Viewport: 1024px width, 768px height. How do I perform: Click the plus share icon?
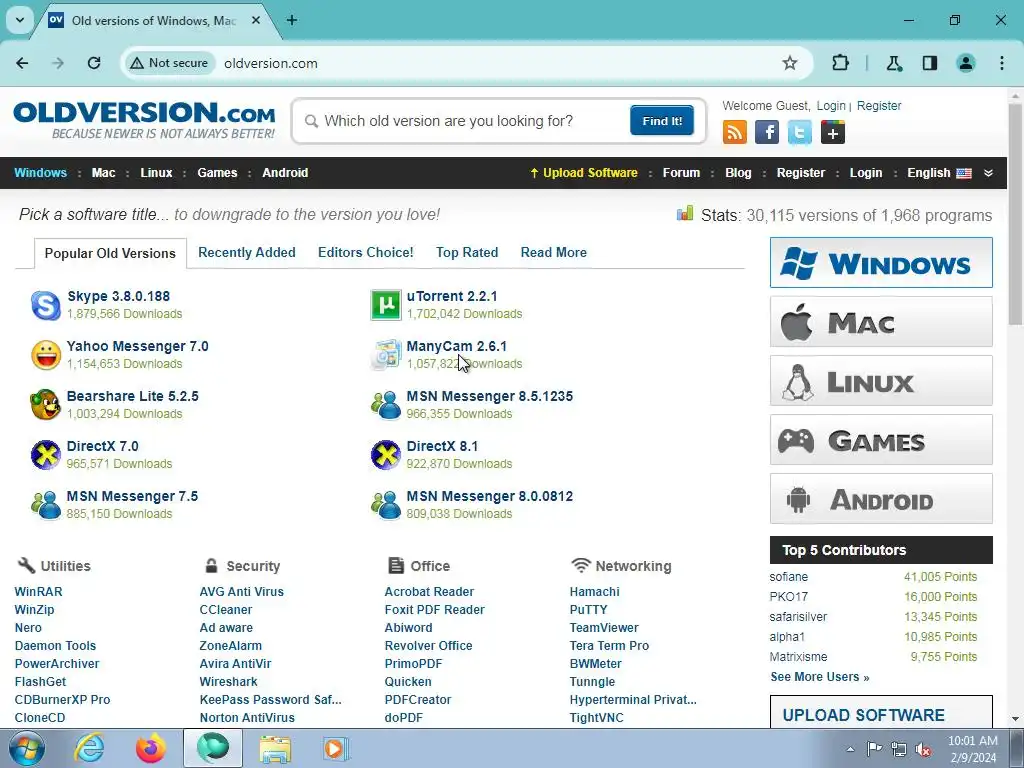coord(833,133)
